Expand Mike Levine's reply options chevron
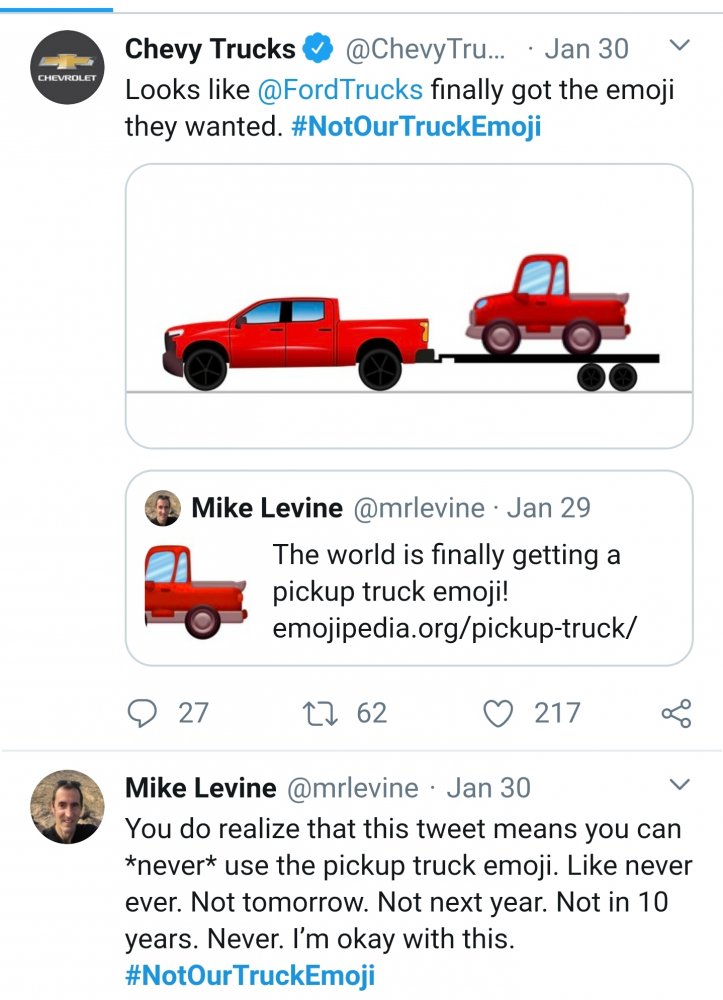Viewport: 723px width, 1000px height. (x=679, y=785)
